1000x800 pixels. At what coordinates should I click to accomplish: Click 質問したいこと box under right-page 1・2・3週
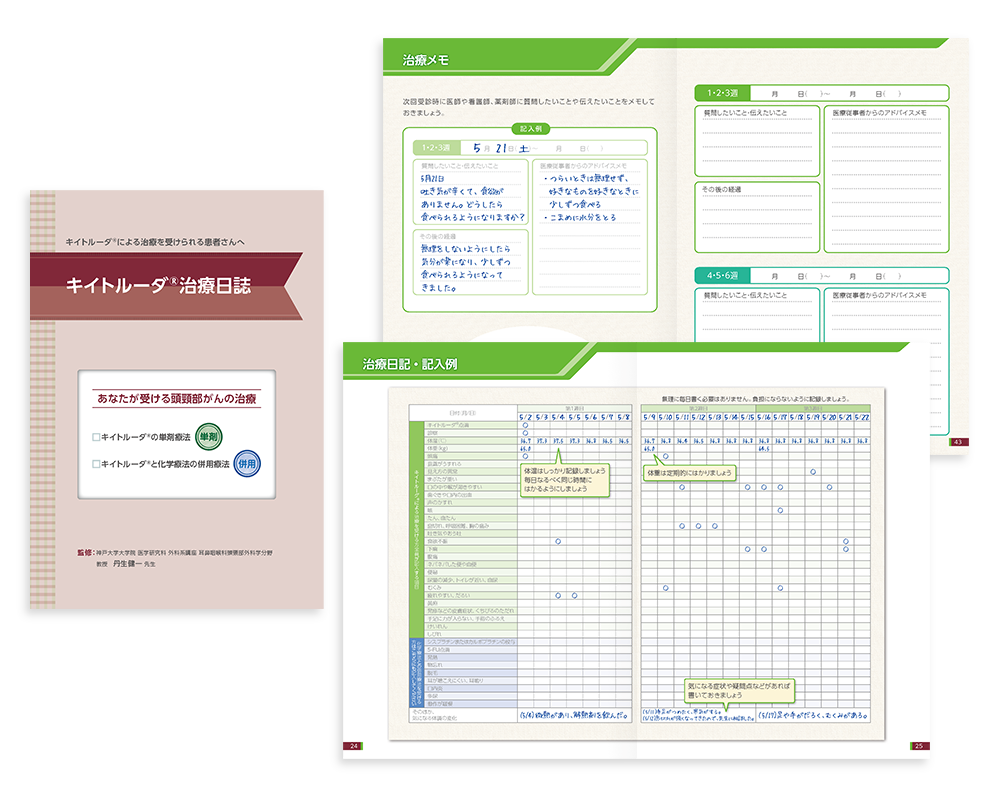click(757, 141)
